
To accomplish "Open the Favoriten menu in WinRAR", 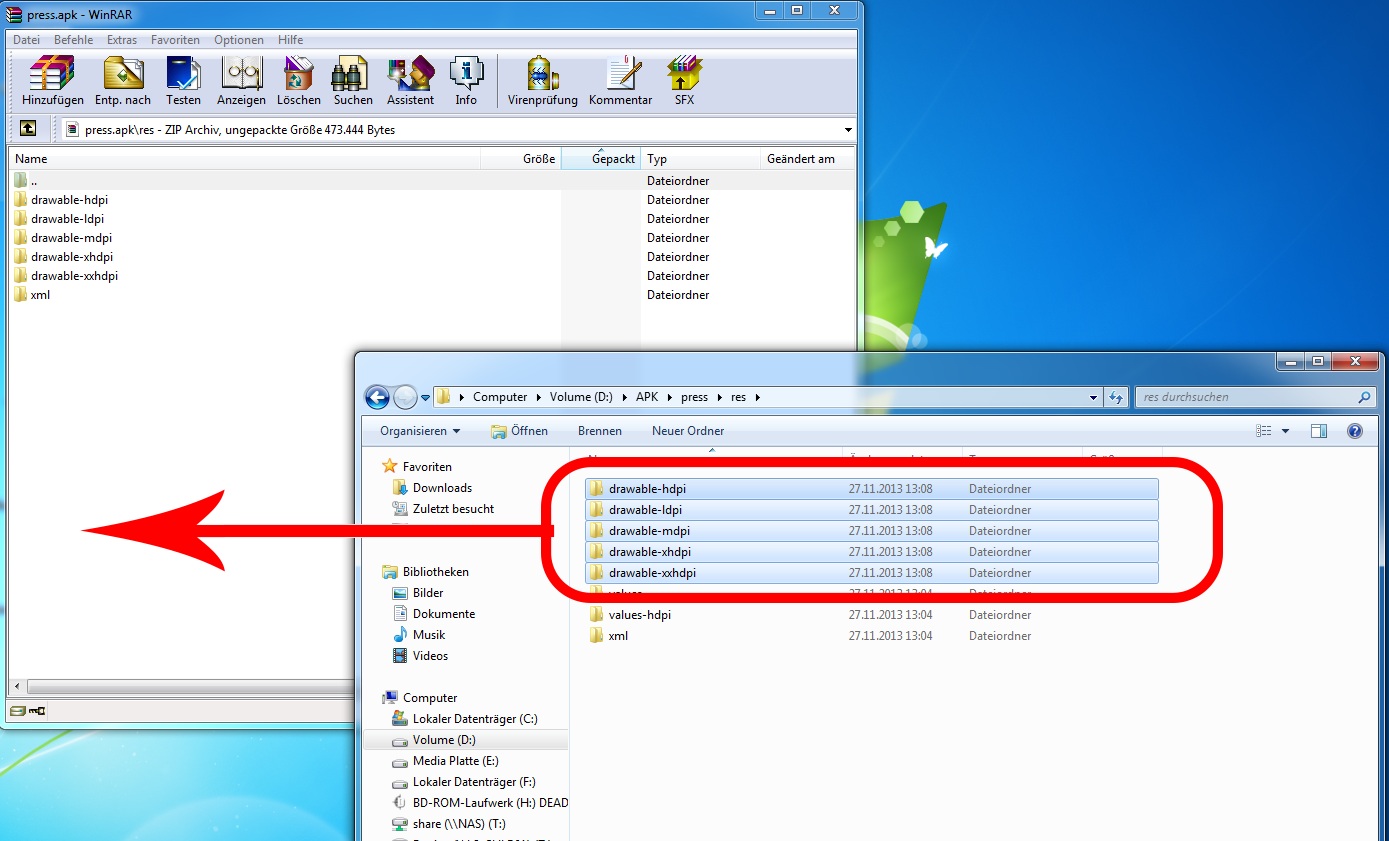I will (175, 40).
